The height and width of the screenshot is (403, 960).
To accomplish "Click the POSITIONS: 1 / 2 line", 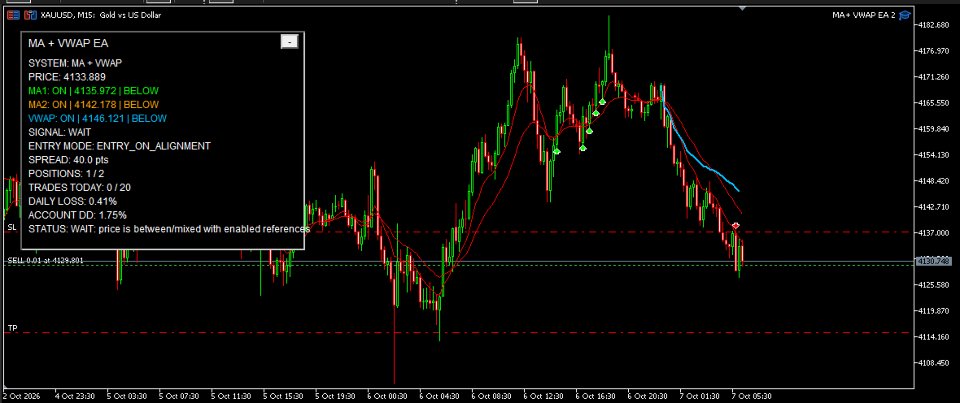I will (66, 173).
